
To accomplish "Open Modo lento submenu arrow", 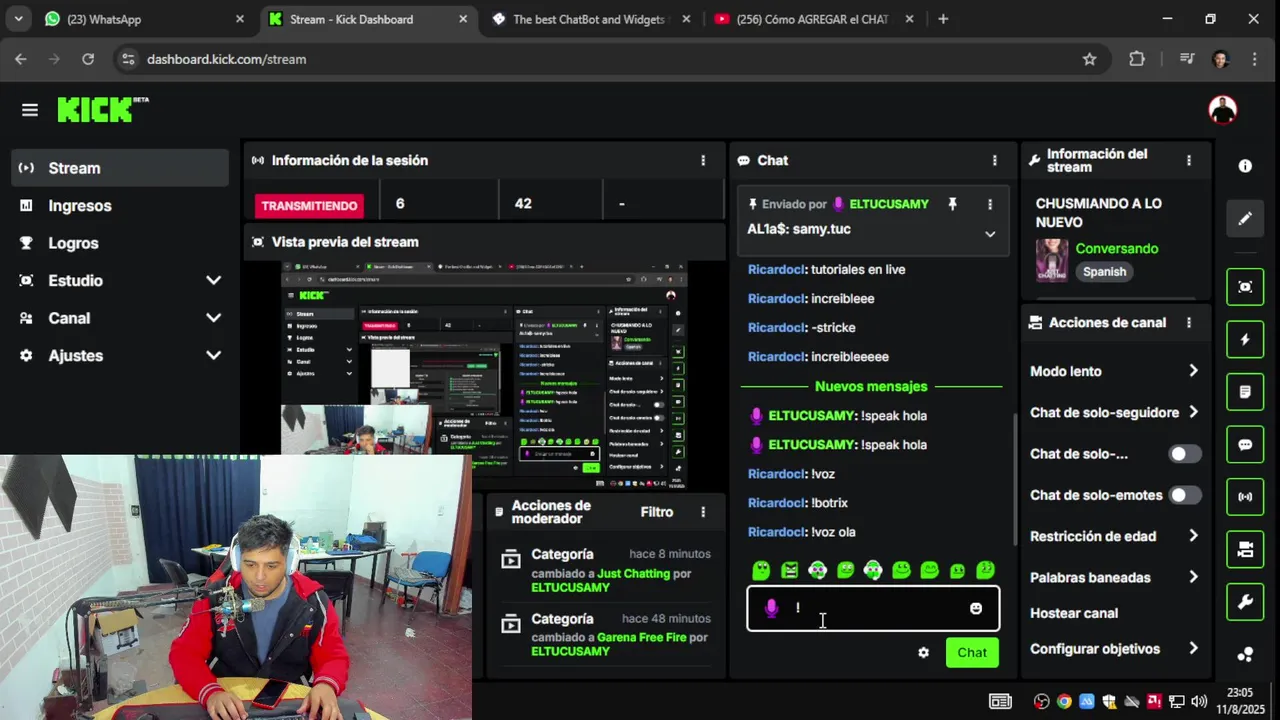I will 1193,371.
